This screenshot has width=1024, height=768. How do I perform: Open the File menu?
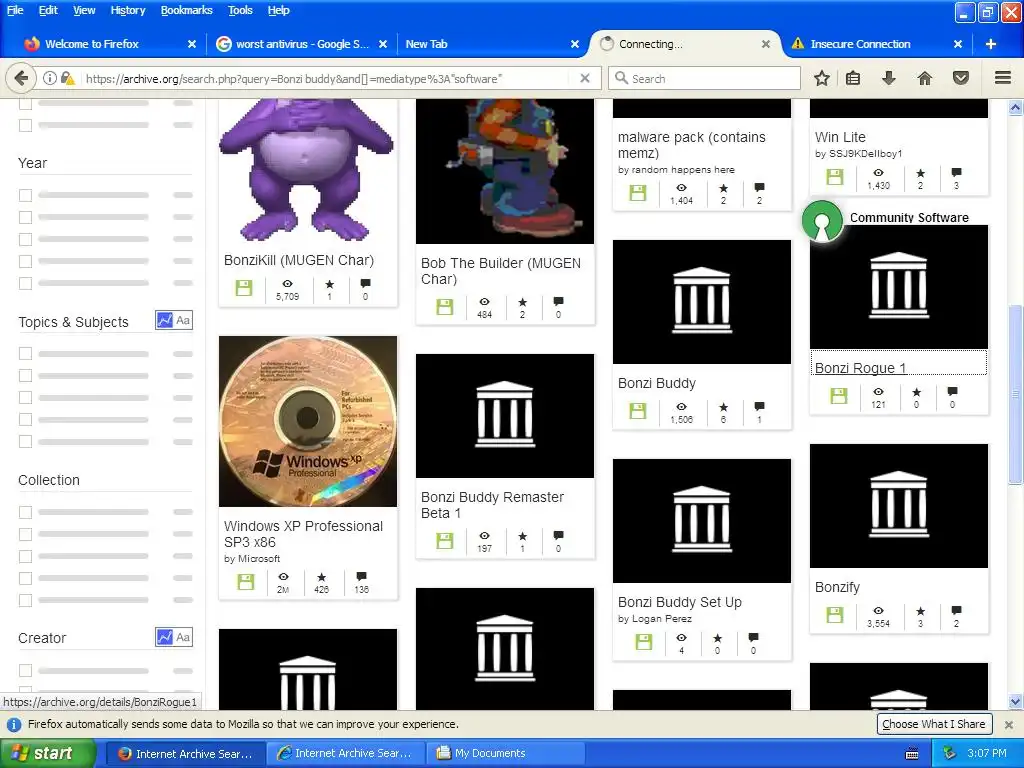coord(15,10)
